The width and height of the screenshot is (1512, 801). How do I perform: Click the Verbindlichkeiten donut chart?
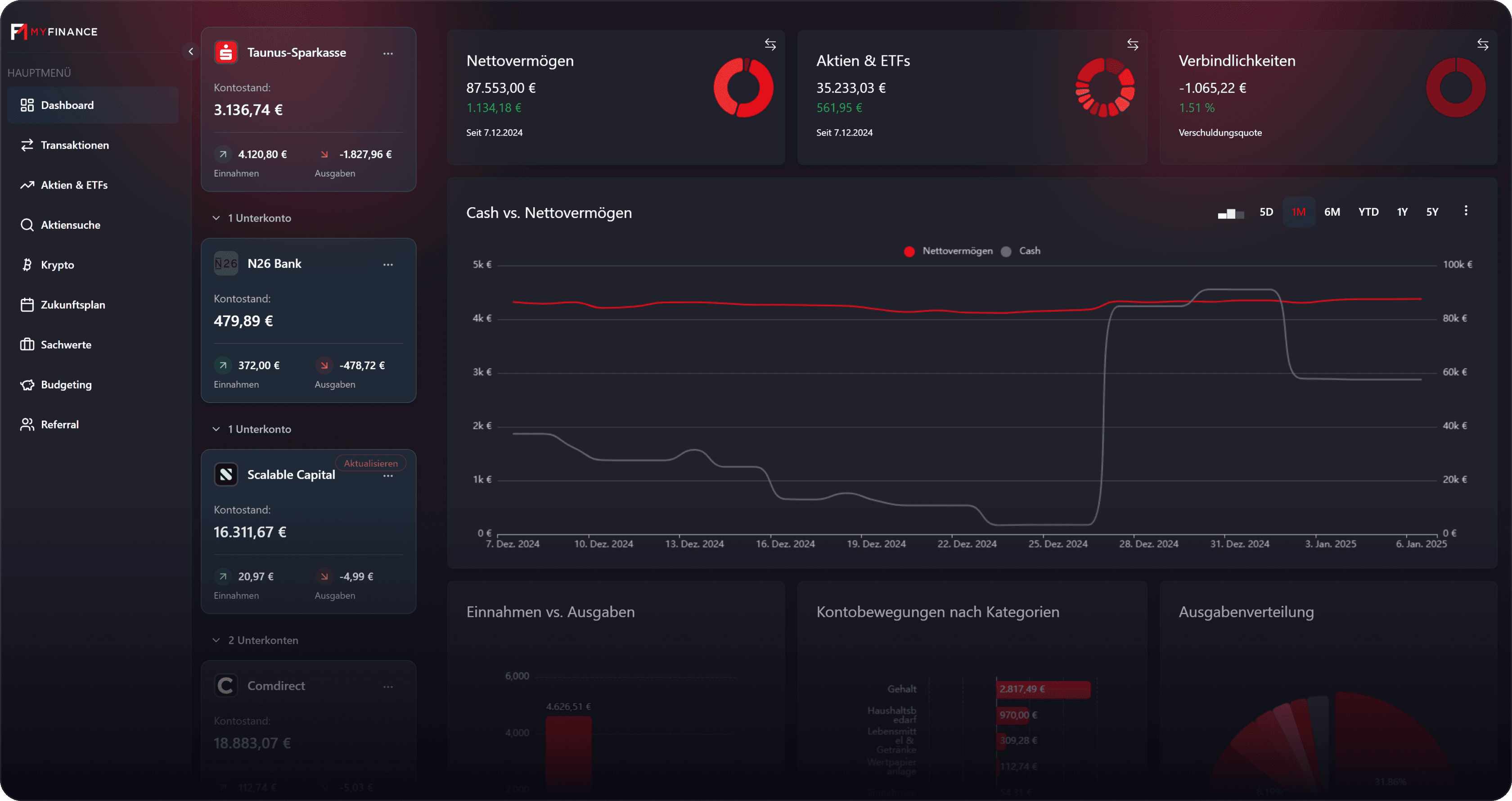coord(1456,87)
